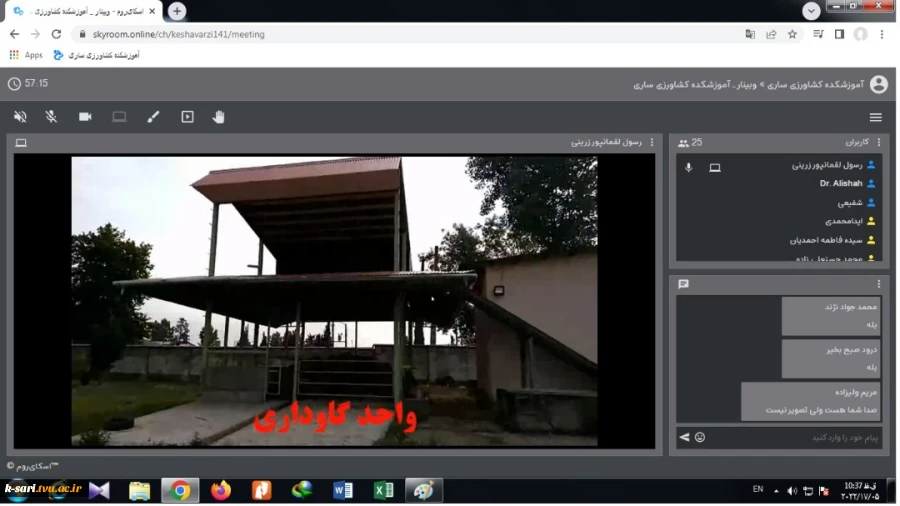This screenshot has height=506, width=900.
Task: Click the microphone icon in first user row
Action: point(689,168)
